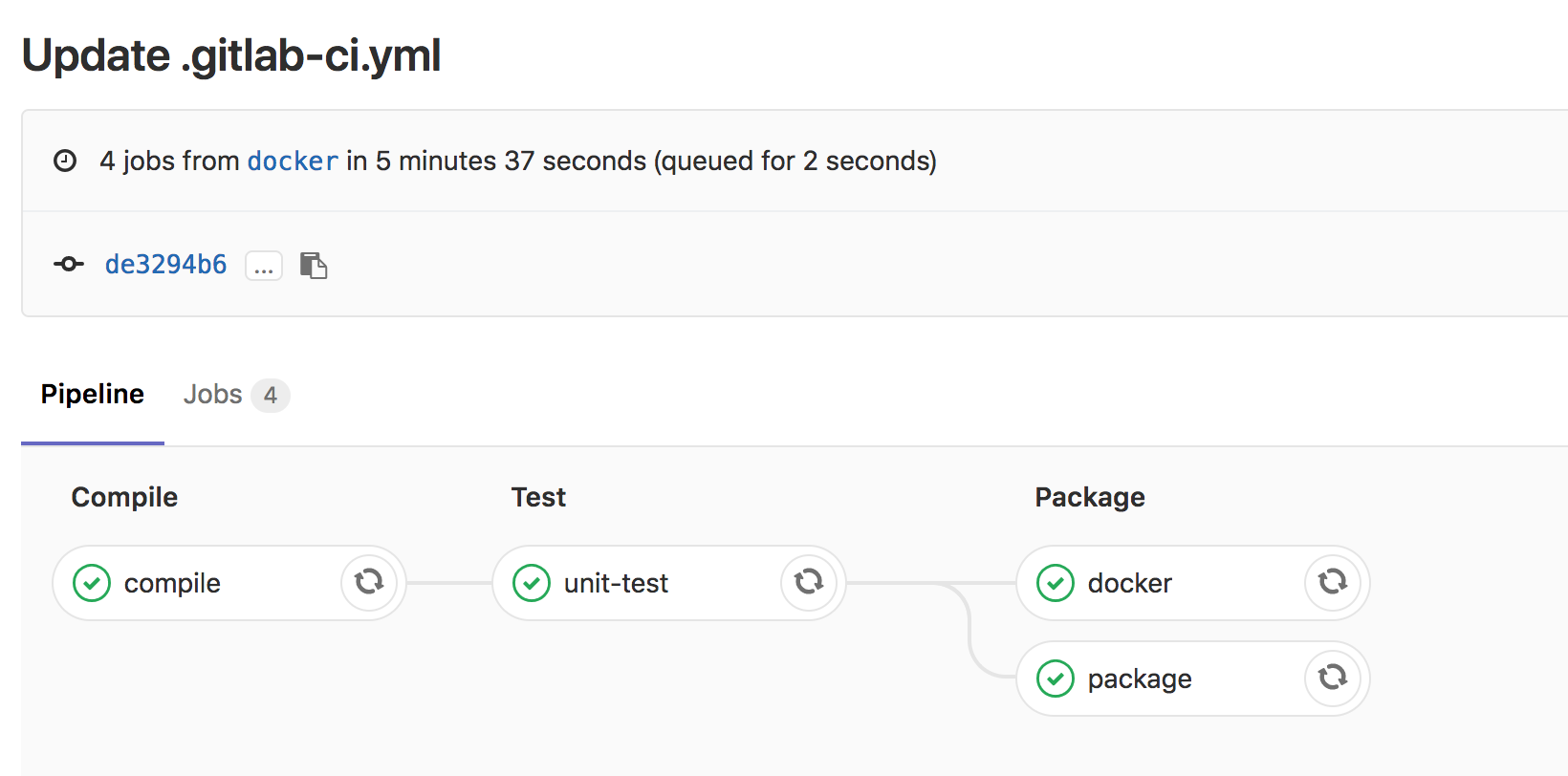The height and width of the screenshot is (776, 1568).
Task: Open the docker branch link
Action: [293, 162]
